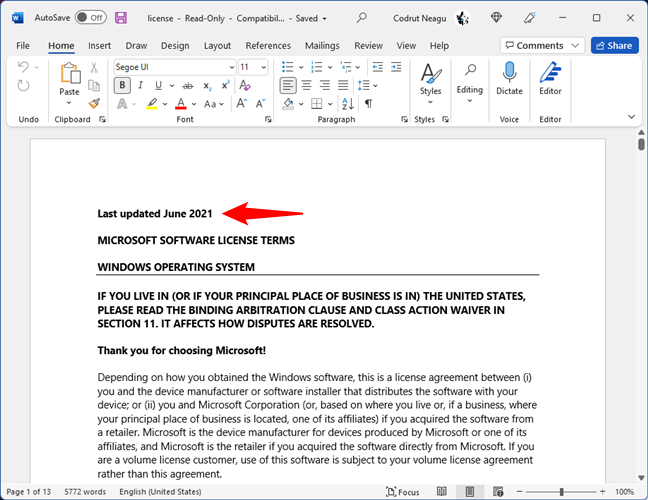The height and width of the screenshot is (500, 648).
Task: Apply the red font color
Action: click(x=181, y=103)
